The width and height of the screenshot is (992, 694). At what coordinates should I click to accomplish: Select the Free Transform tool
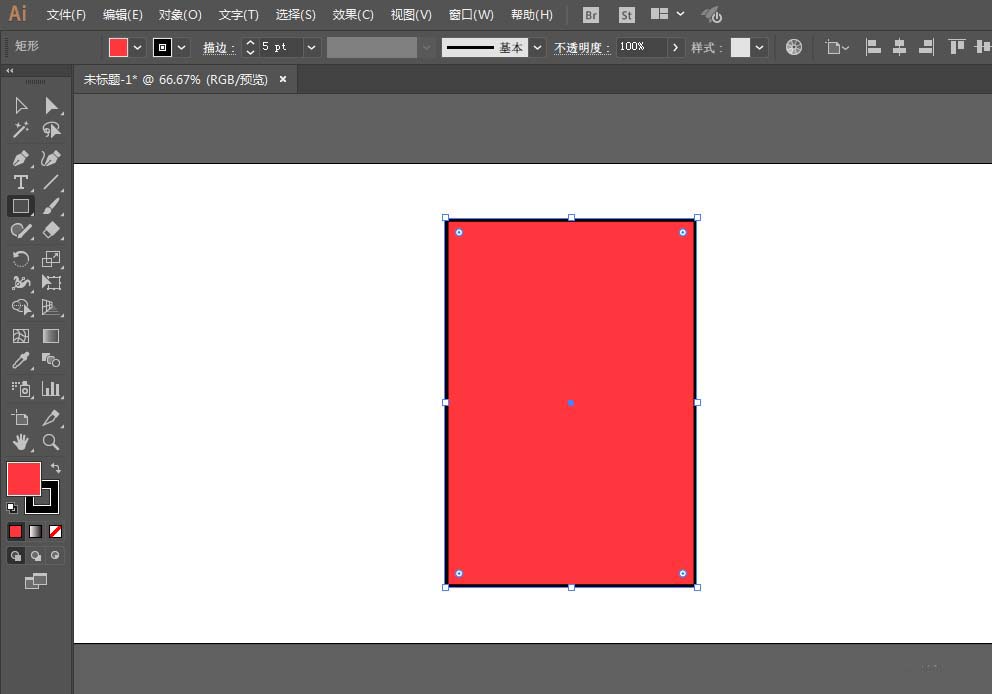pos(51,283)
